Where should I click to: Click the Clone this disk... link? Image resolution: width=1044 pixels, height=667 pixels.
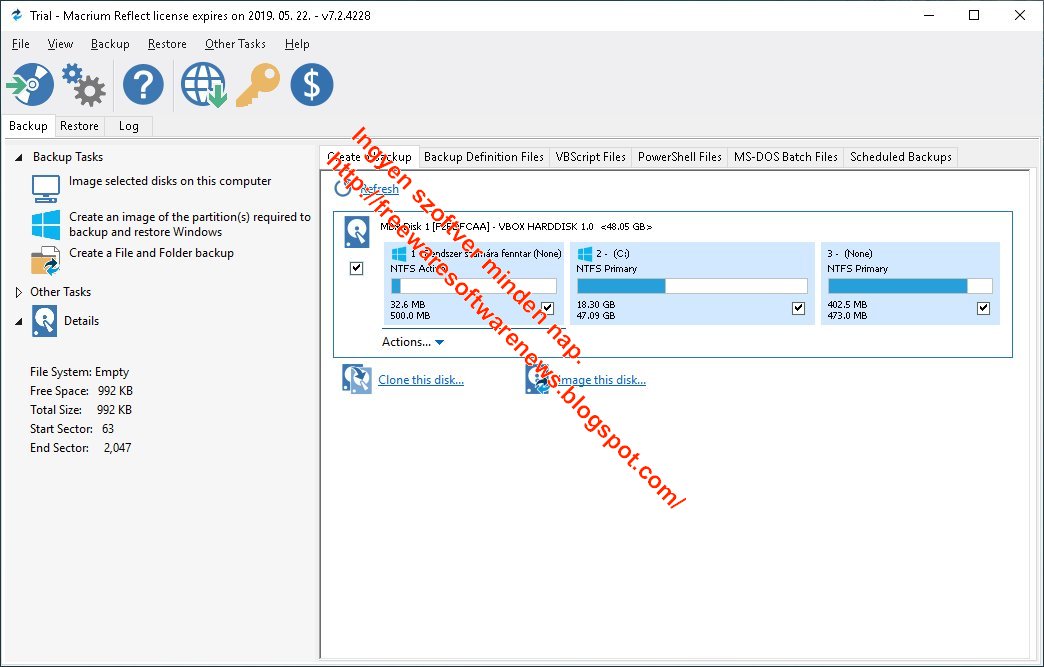click(421, 380)
